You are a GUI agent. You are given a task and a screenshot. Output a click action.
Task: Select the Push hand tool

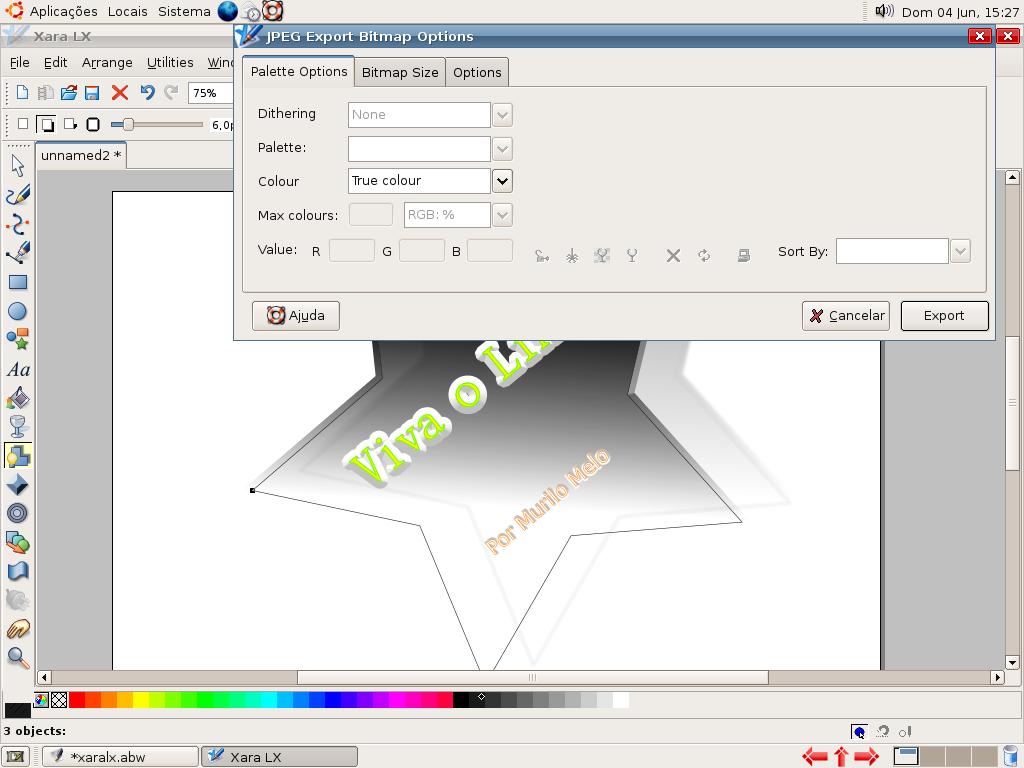(18, 629)
